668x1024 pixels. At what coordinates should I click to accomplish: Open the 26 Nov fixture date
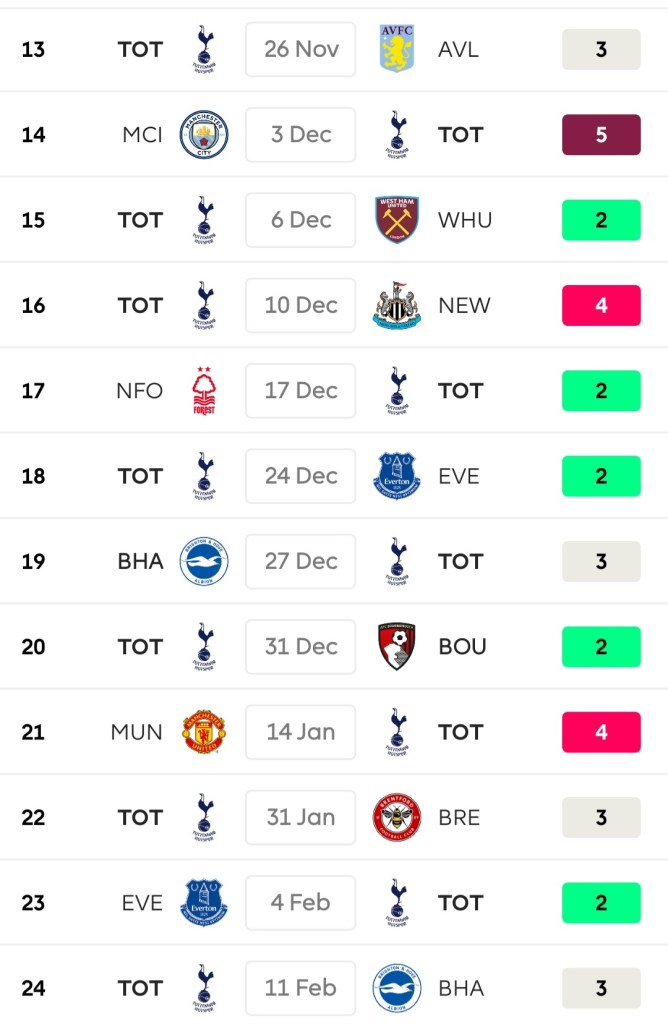301,49
